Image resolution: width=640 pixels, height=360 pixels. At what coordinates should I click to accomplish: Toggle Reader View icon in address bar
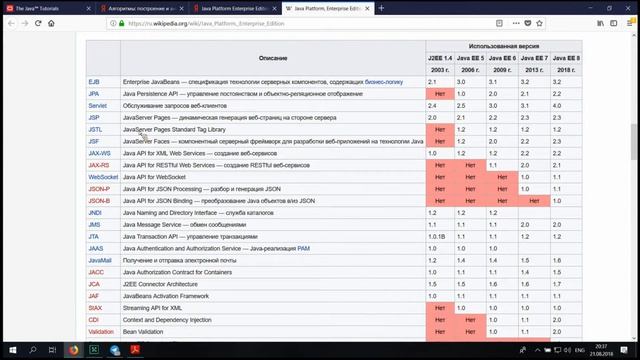(499, 23)
